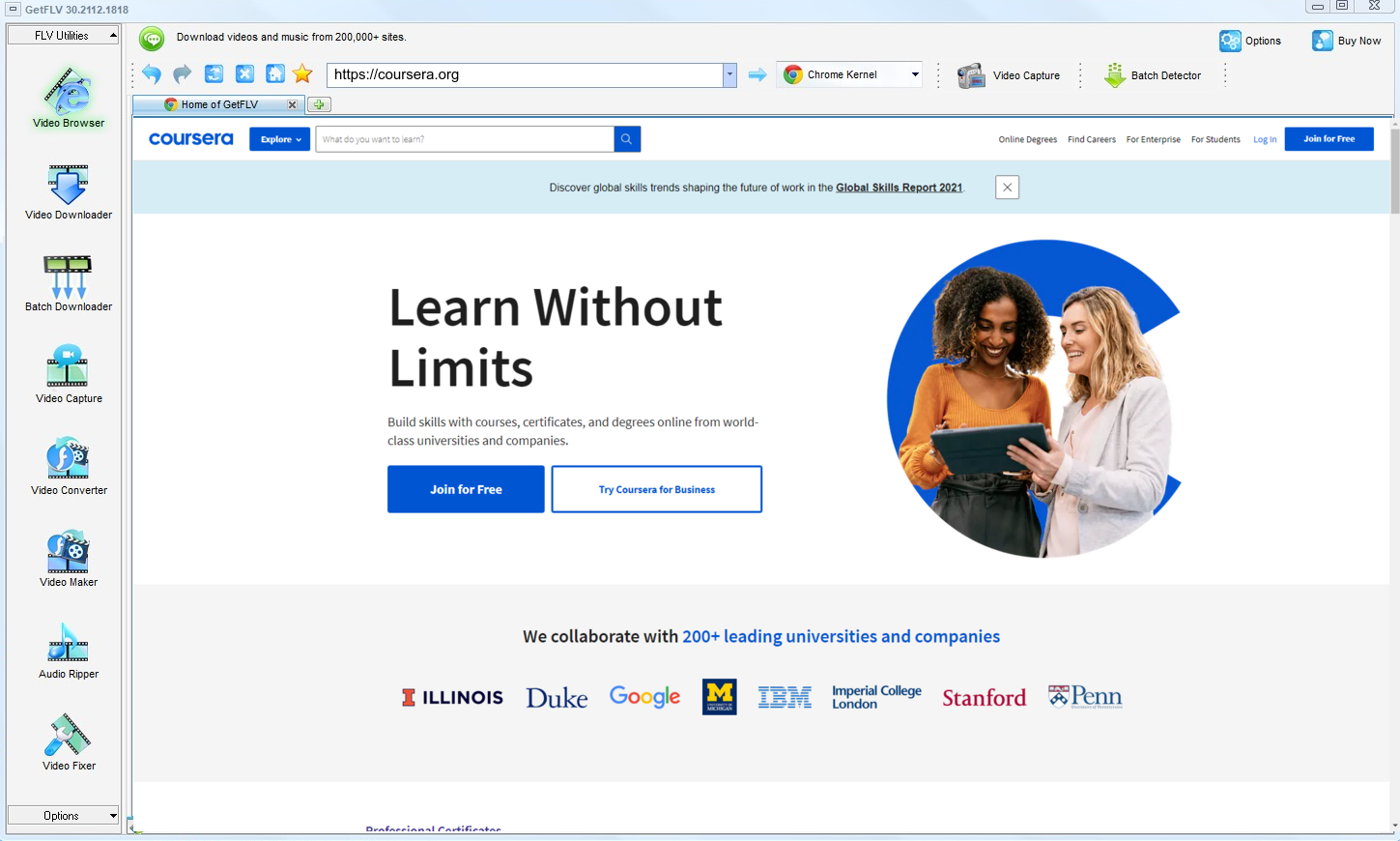Select the Home of GetFLV tab
The width and height of the screenshot is (1400, 841).
tap(218, 104)
